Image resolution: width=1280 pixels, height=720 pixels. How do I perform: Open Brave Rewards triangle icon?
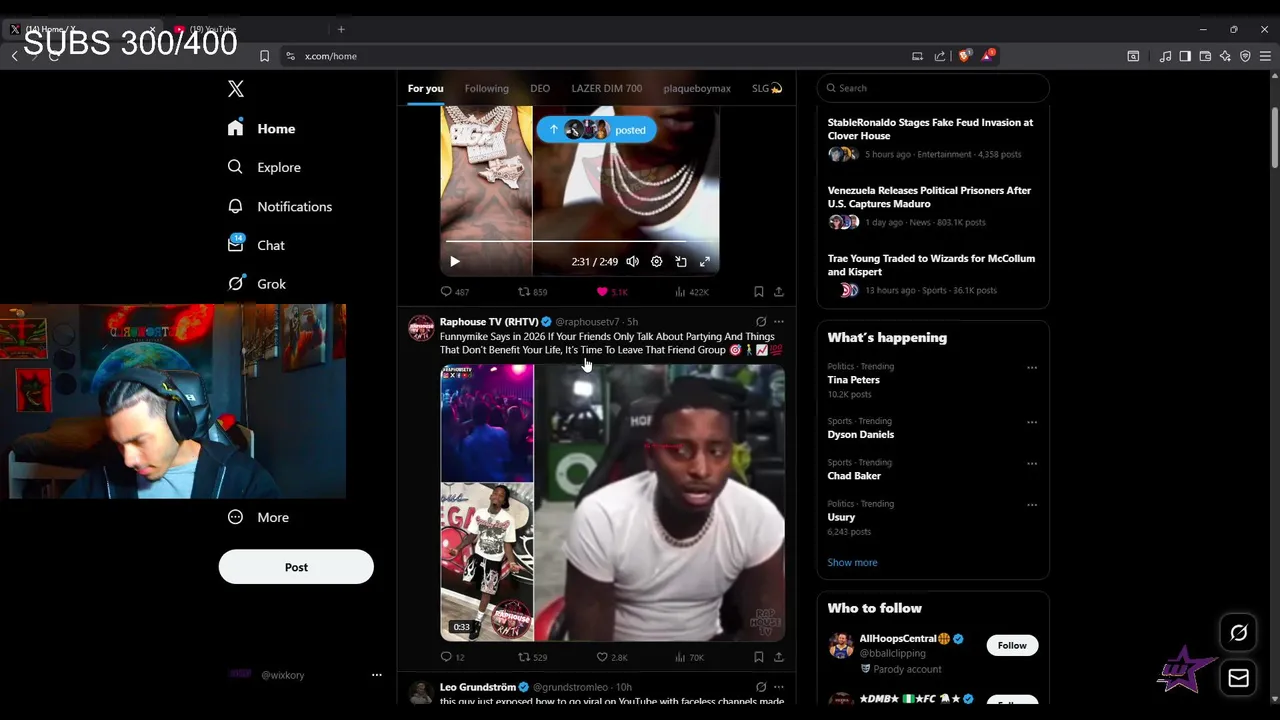(987, 56)
